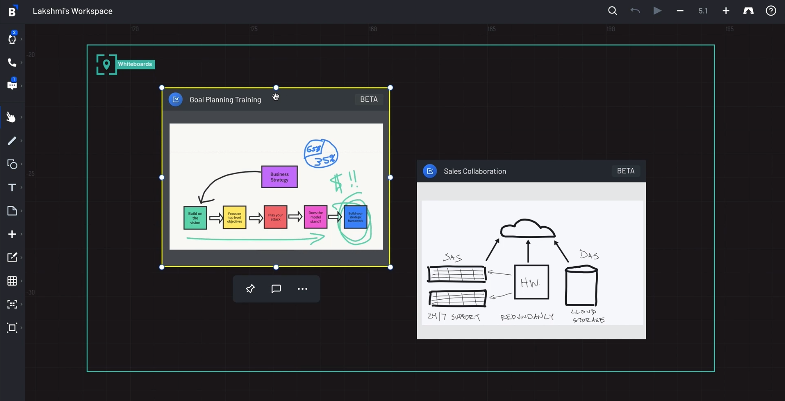Click Goal Planning Training whiteboard icon
The image size is (785, 401).
tap(176, 99)
